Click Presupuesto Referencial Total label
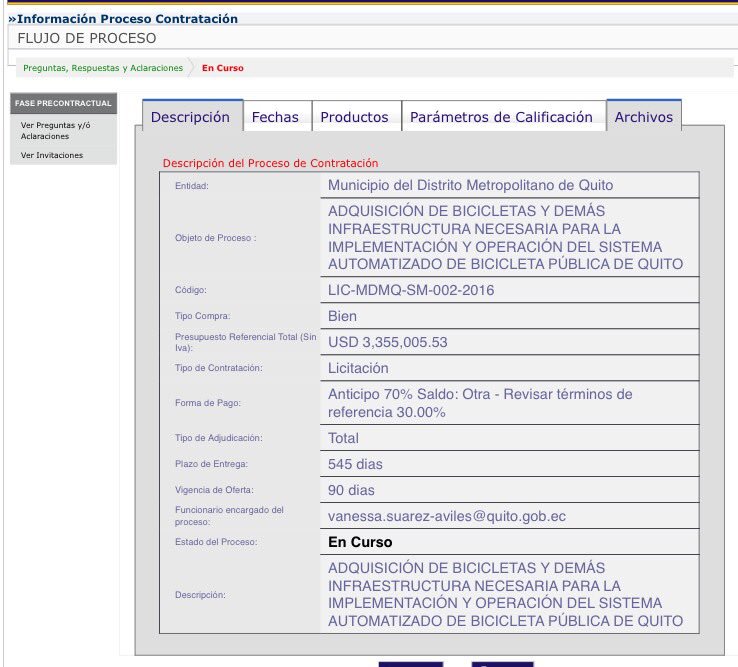 (245, 342)
